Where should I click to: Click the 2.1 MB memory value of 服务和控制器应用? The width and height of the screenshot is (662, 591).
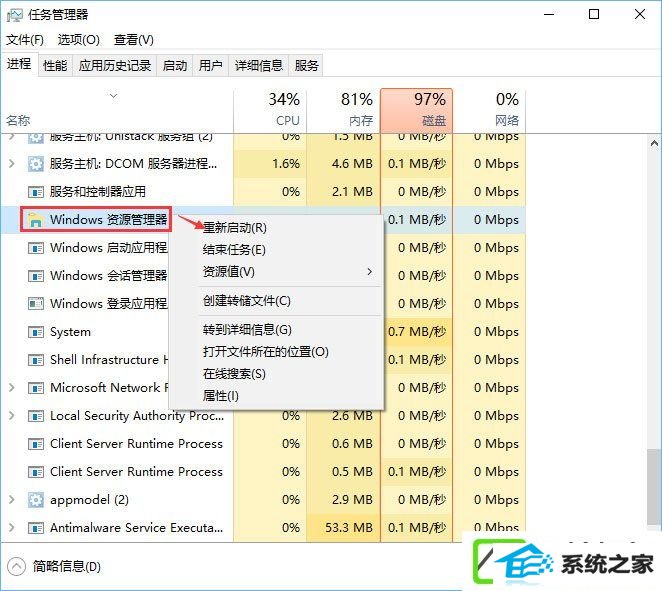click(352, 192)
